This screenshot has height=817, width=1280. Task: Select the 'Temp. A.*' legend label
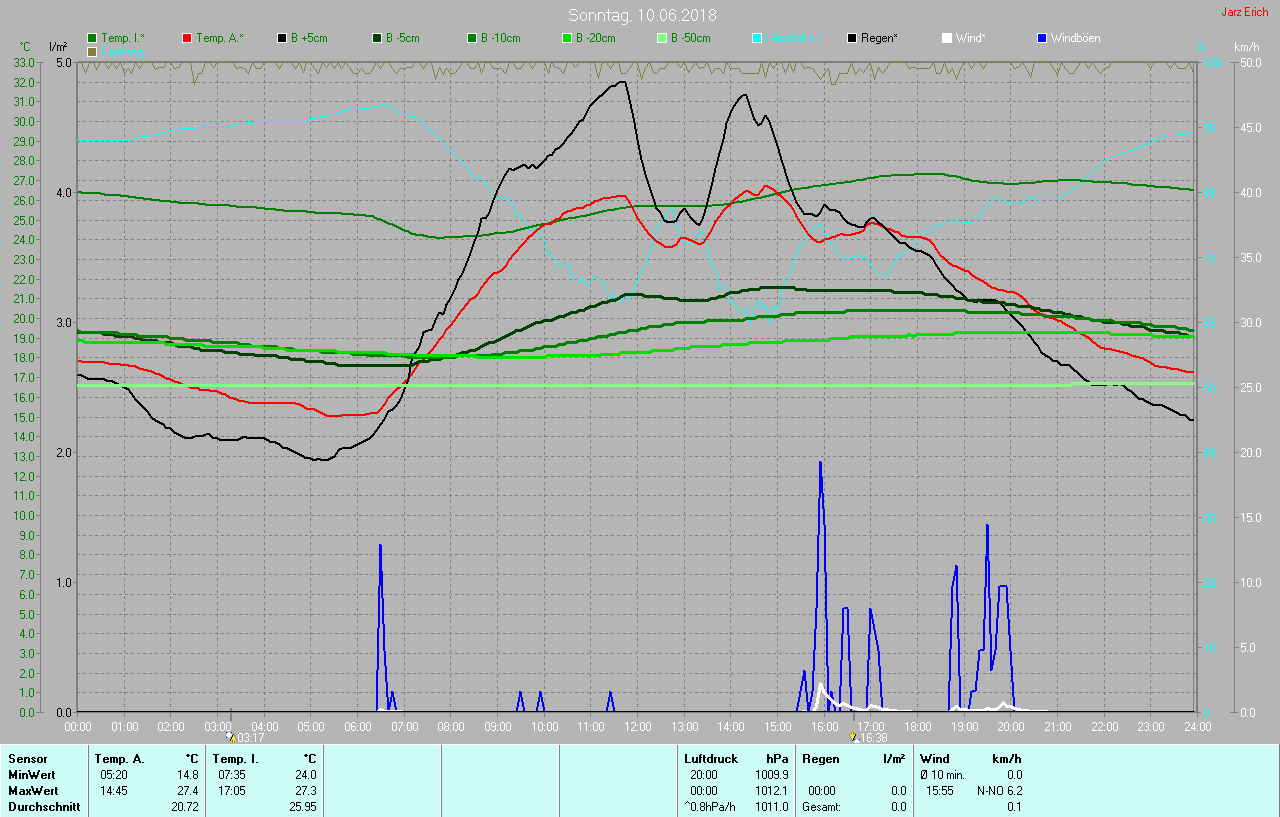coord(219,38)
